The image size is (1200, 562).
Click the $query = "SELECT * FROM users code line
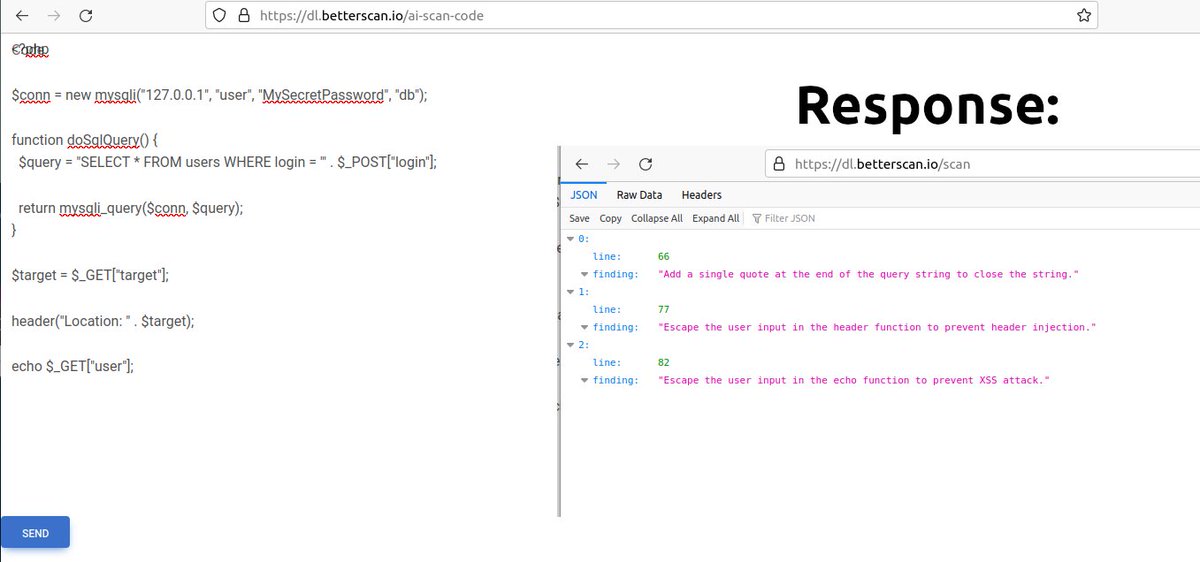(228, 161)
